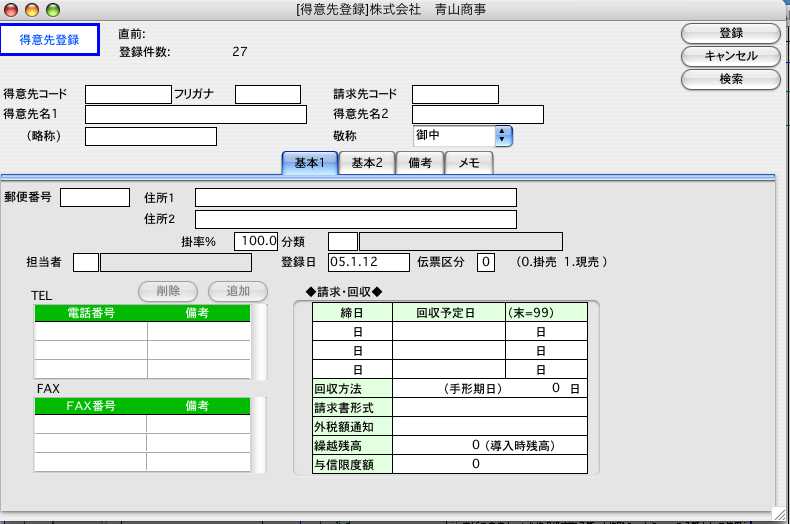Open the 敬称 dropdown showing 御中
The height and width of the screenshot is (524, 790).
(462, 136)
